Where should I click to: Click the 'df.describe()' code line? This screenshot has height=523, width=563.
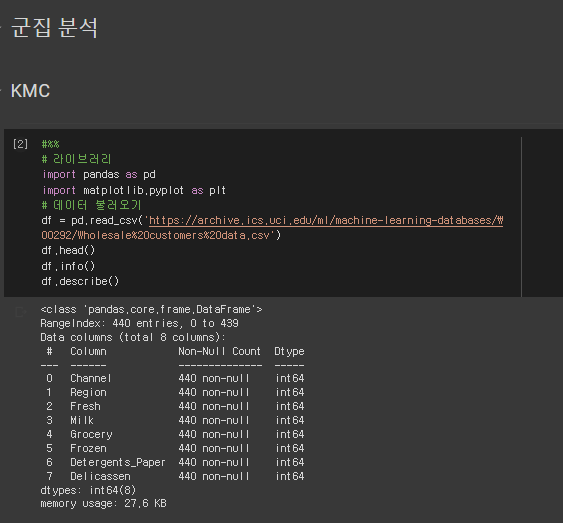80,281
